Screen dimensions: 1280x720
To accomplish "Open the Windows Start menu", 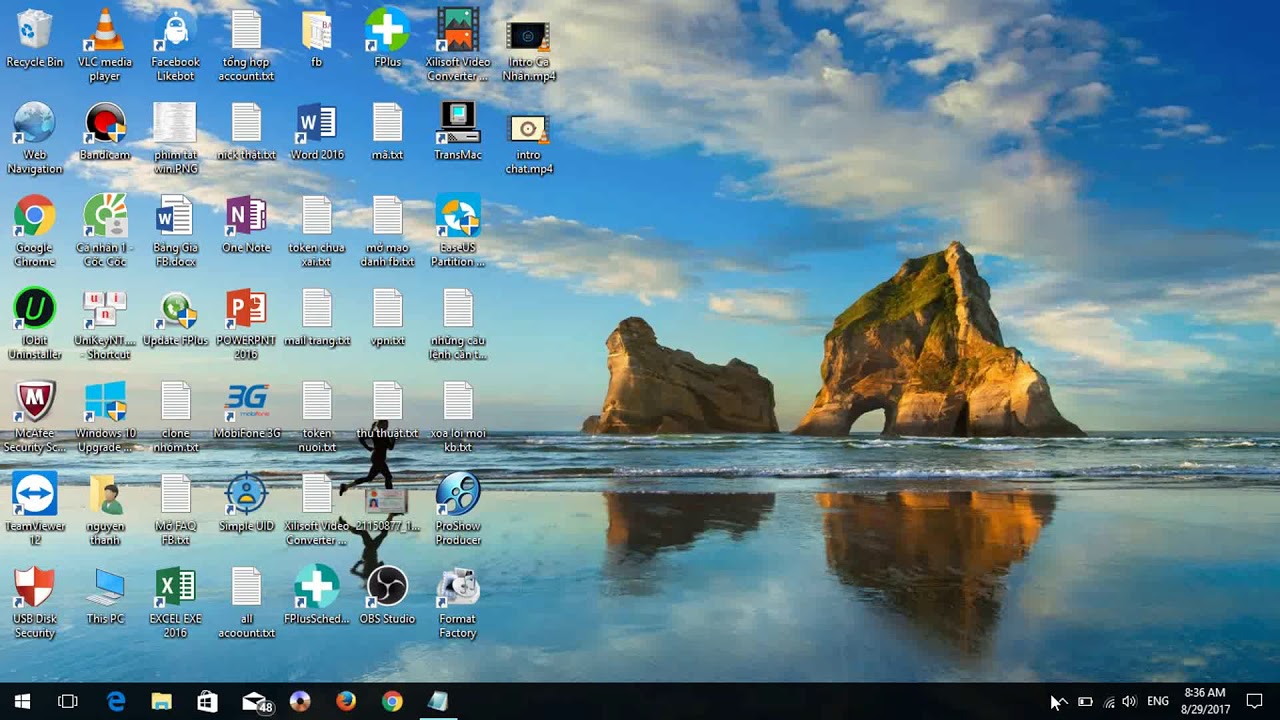I will [x=23, y=701].
